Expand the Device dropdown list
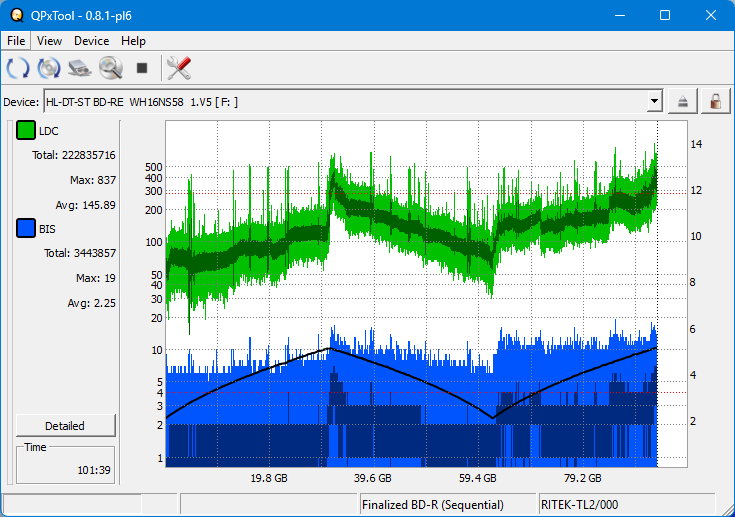Image resolution: width=735 pixels, height=517 pixels. [654, 101]
